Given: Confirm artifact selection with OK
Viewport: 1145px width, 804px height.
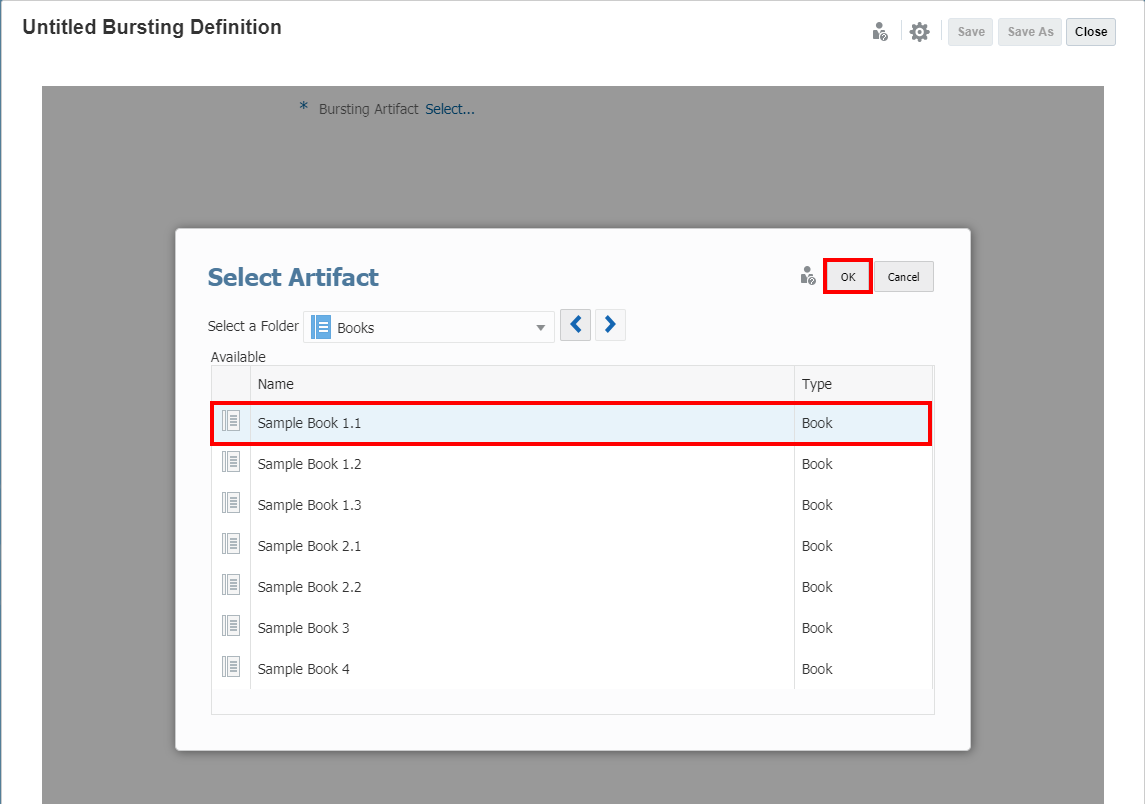Looking at the screenshot, I should (x=848, y=277).
